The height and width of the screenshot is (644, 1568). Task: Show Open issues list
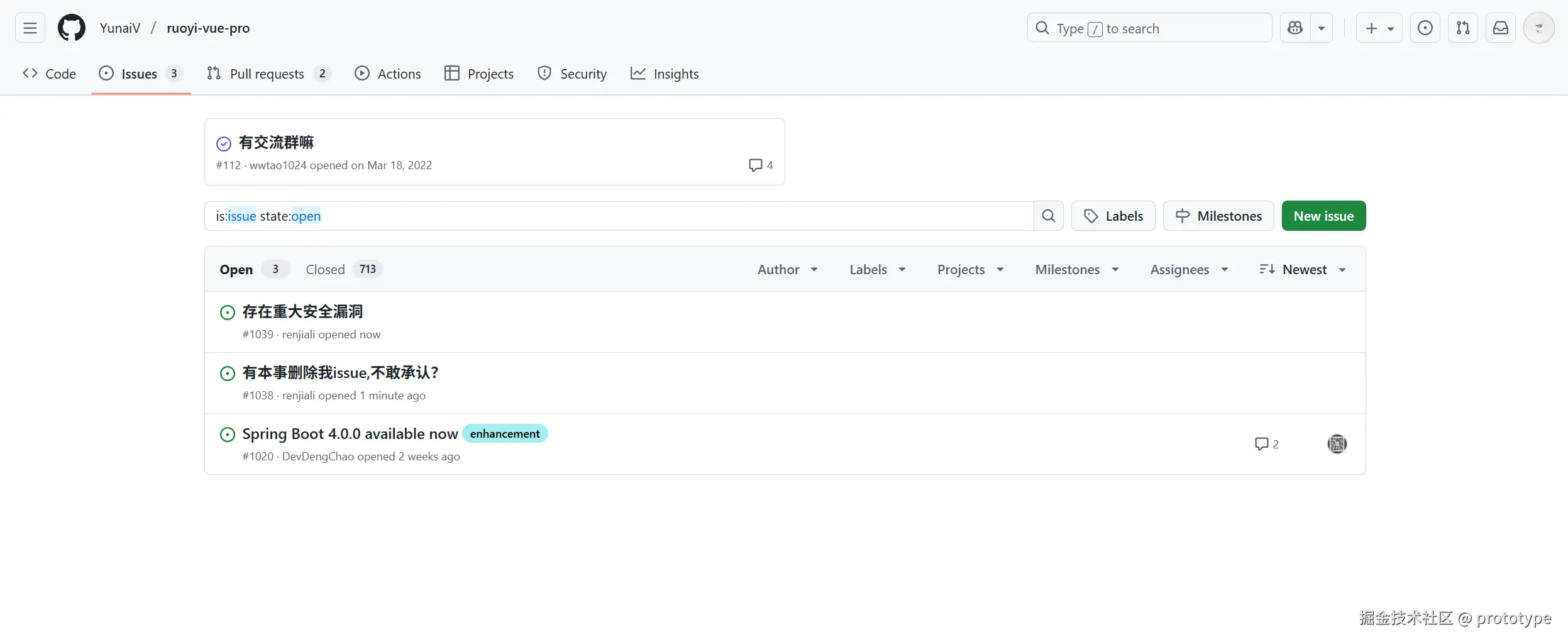(x=254, y=270)
